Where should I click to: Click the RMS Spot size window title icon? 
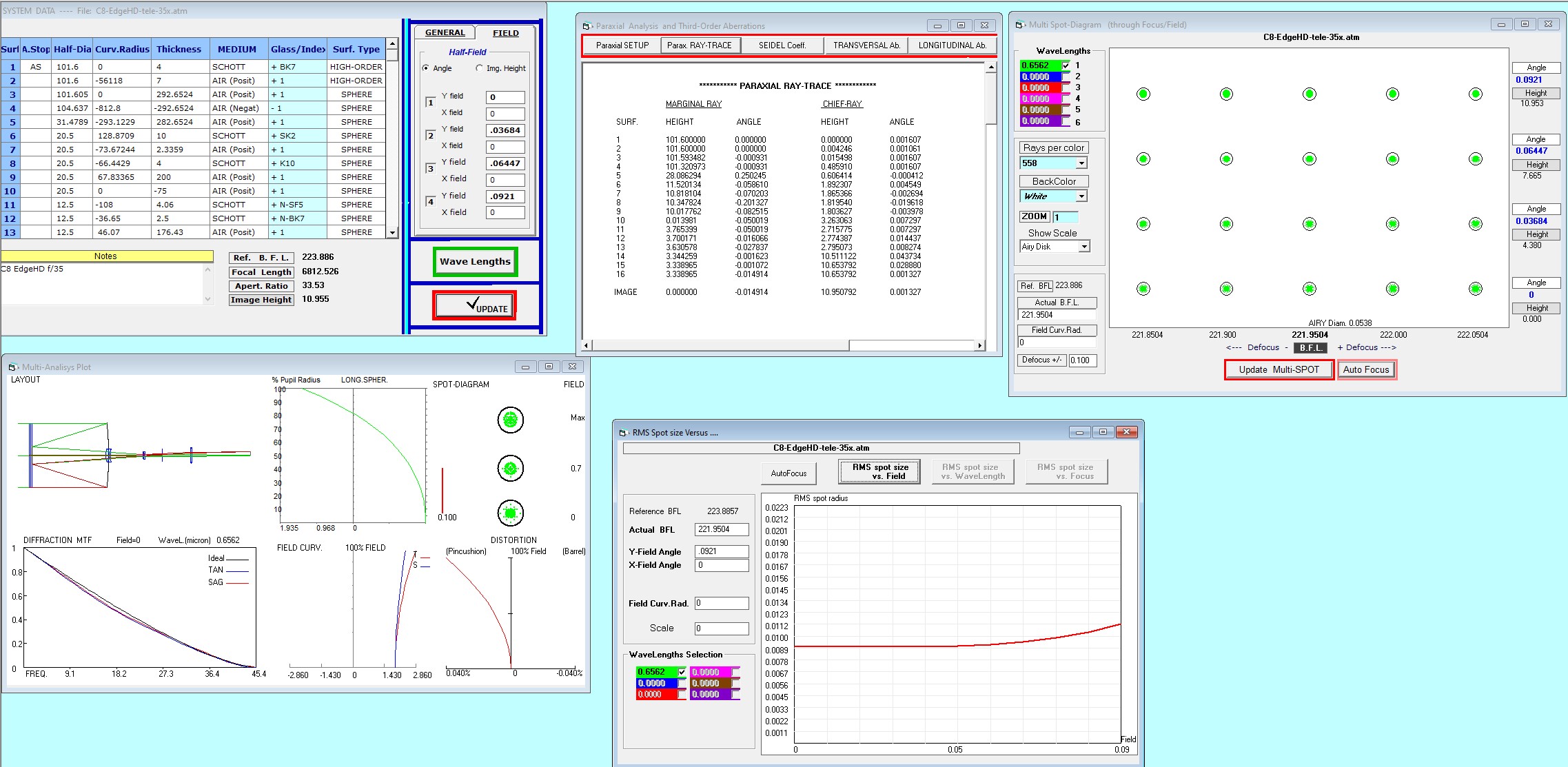[x=623, y=433]
